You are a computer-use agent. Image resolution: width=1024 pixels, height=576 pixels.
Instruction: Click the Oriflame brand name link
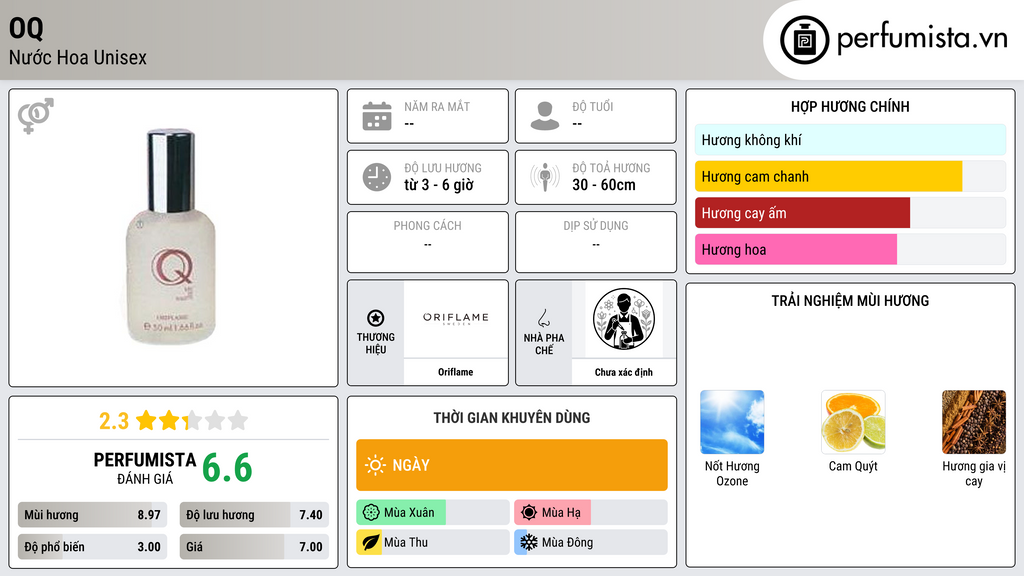pyautogui.click(x=455, y=372)
